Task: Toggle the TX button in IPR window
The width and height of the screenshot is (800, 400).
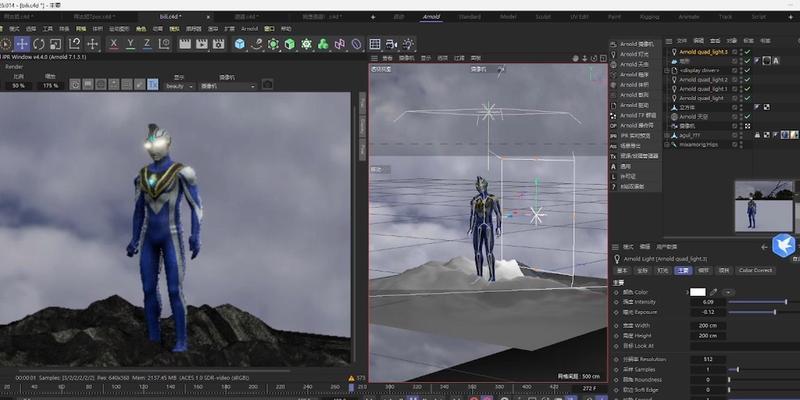Action: click(153, 85)
